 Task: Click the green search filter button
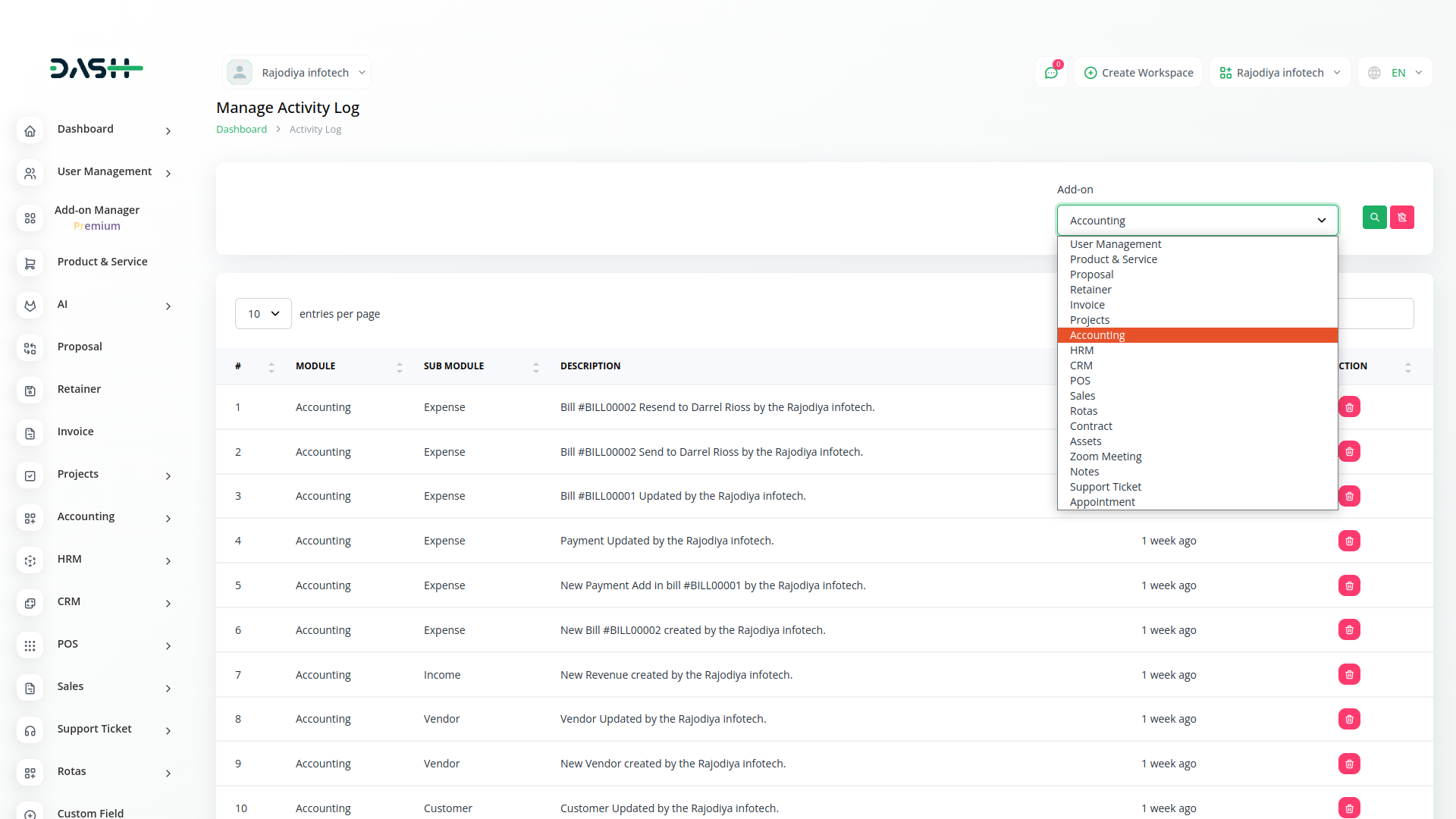coord(1374,218)
